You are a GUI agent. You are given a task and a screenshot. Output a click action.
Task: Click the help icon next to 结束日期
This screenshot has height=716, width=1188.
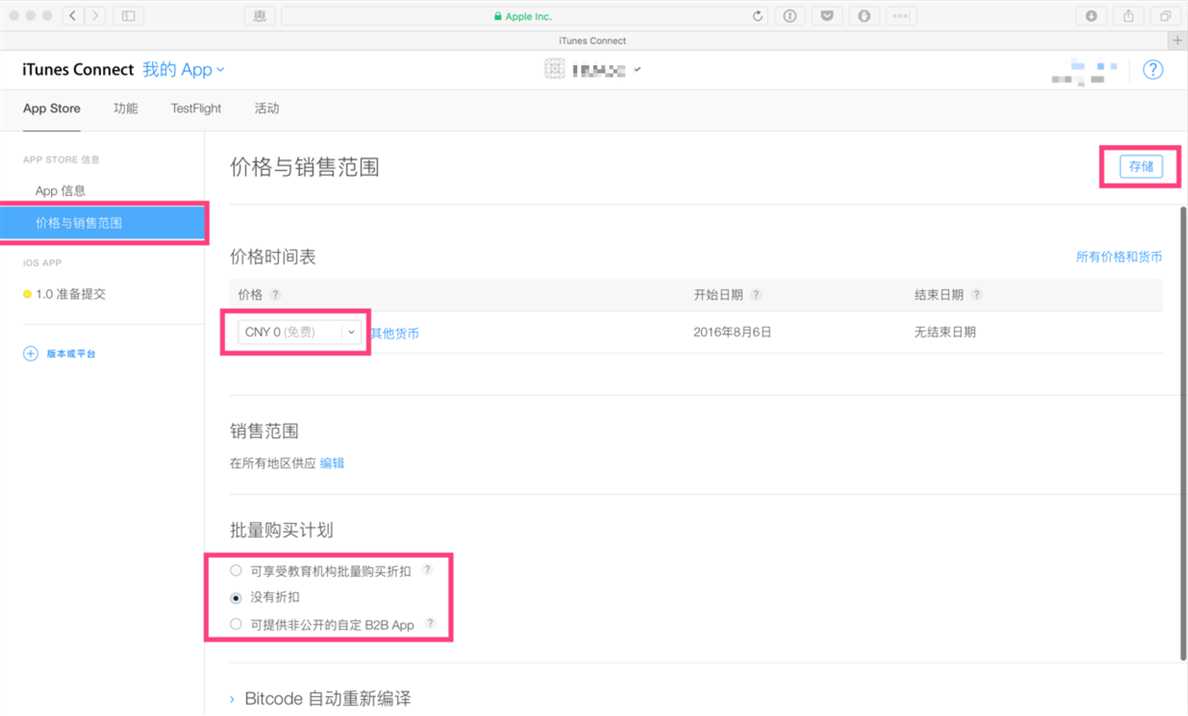point(977,295)
